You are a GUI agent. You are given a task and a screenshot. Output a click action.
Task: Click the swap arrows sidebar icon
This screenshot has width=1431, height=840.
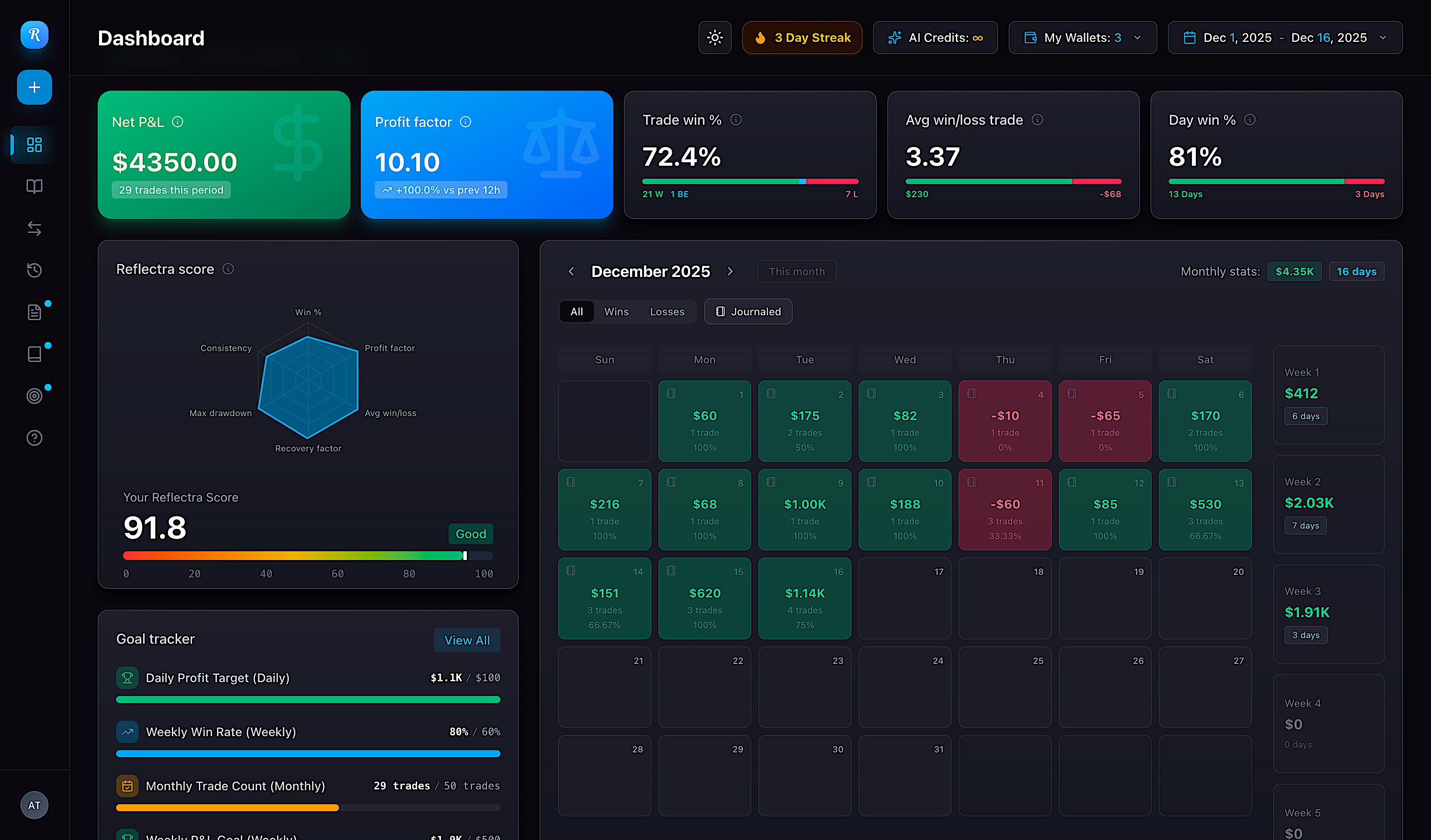tap(34, 228)
